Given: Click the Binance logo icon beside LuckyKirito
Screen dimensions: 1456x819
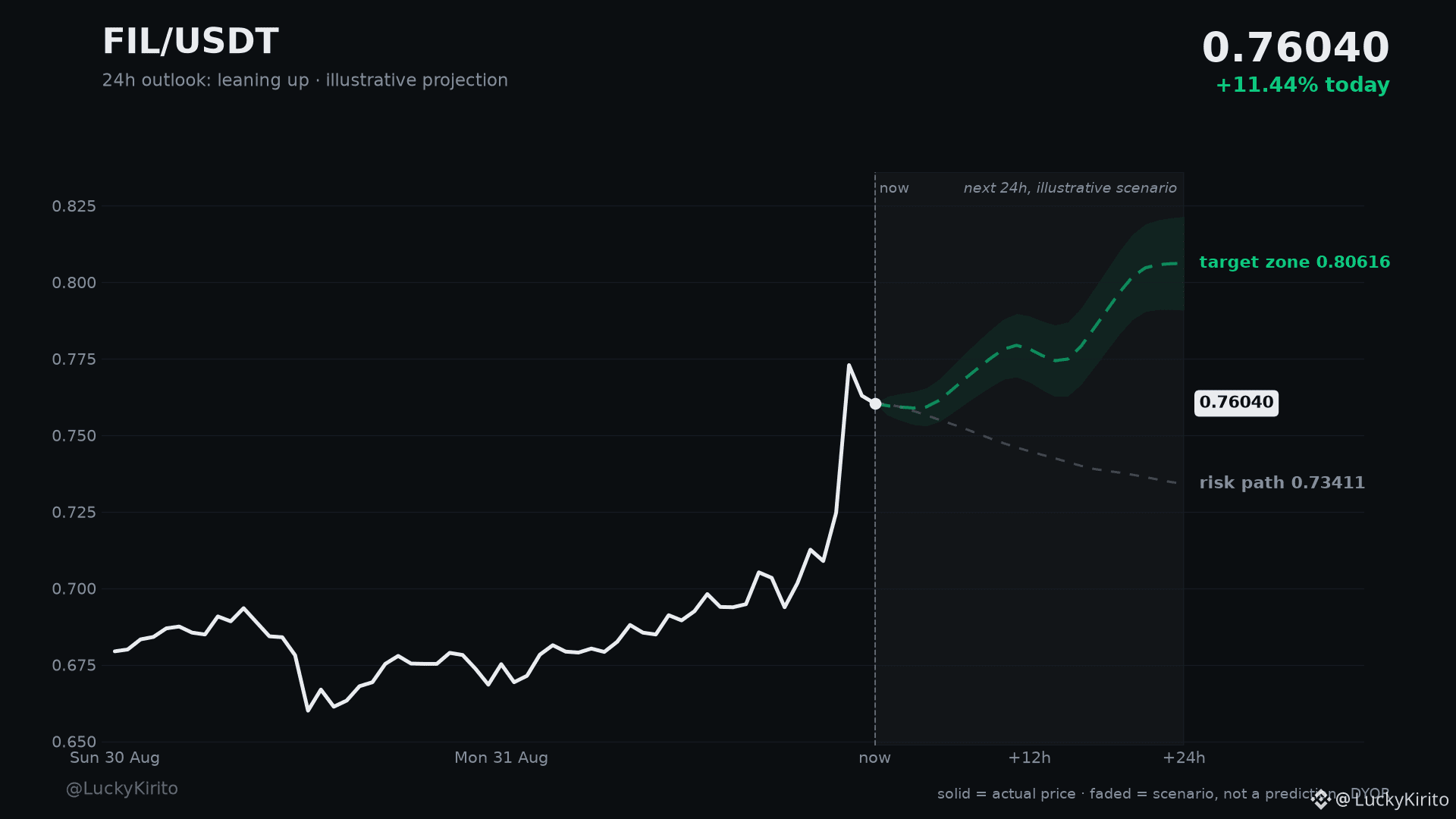Looking at the screenshot, I should tap(1321, 799).
